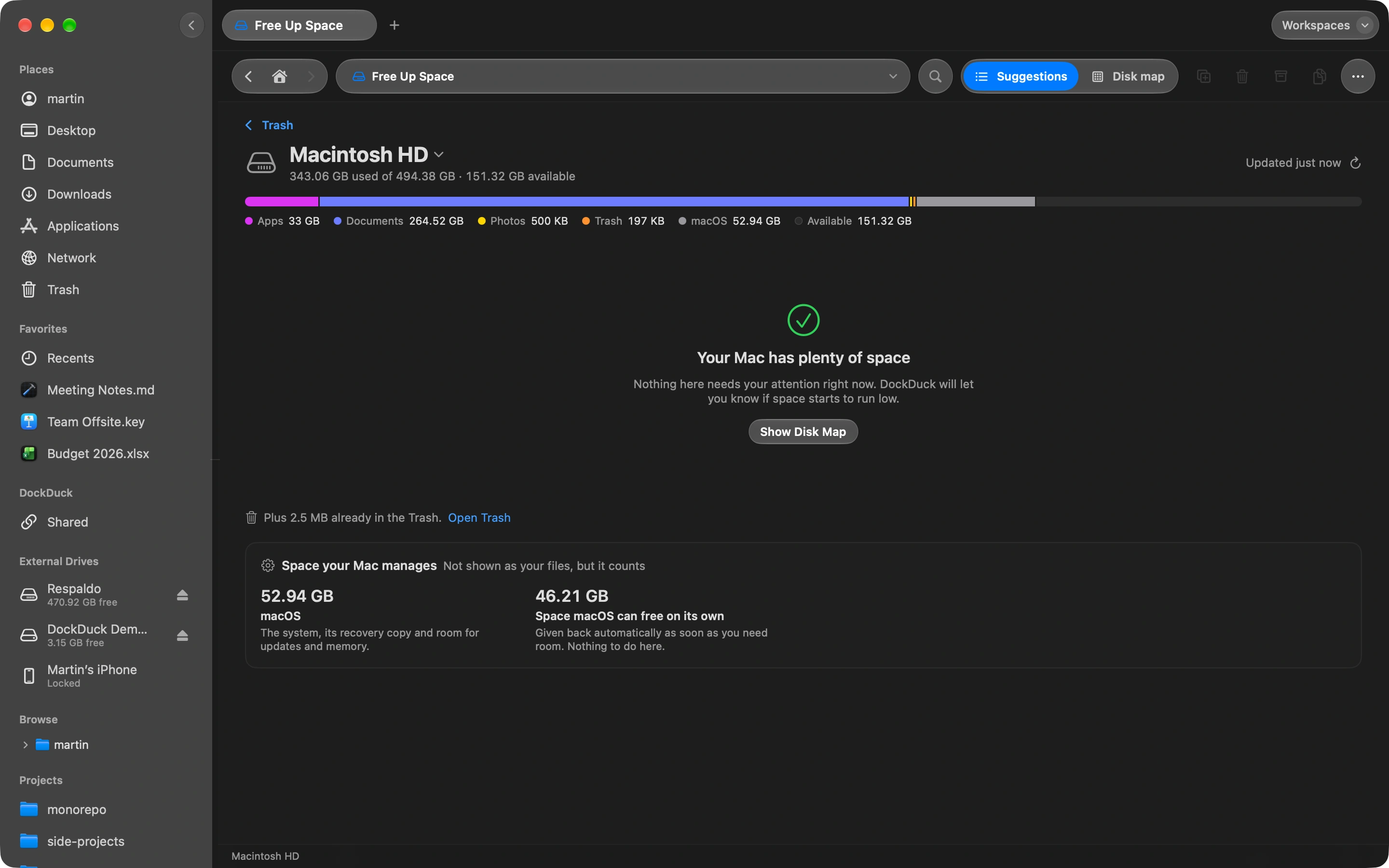This screenshot has width=1389, height=868.
Task: Collapse the sidebar with the chevron button
Action: [x=191, y=25]
